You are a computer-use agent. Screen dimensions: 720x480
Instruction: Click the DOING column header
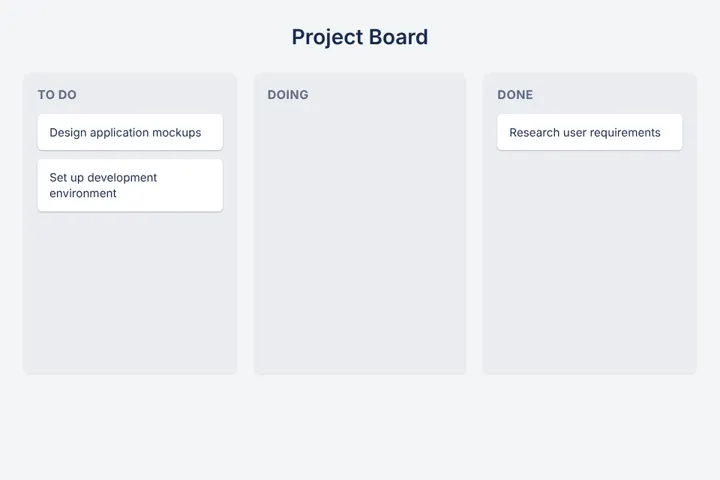(x=288, y=95)
